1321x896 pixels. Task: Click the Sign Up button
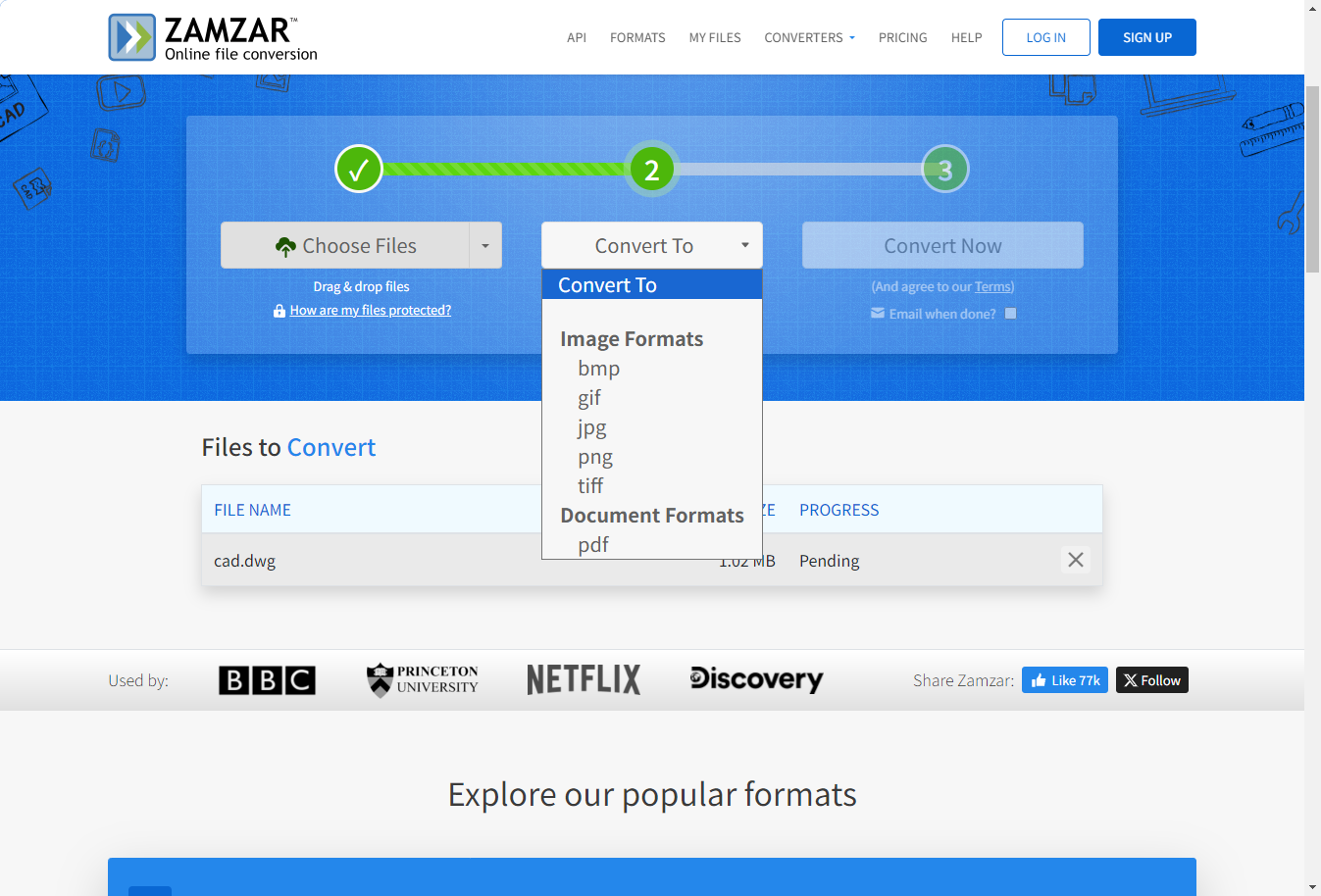pyautogui.click(x=1146, y=37)
